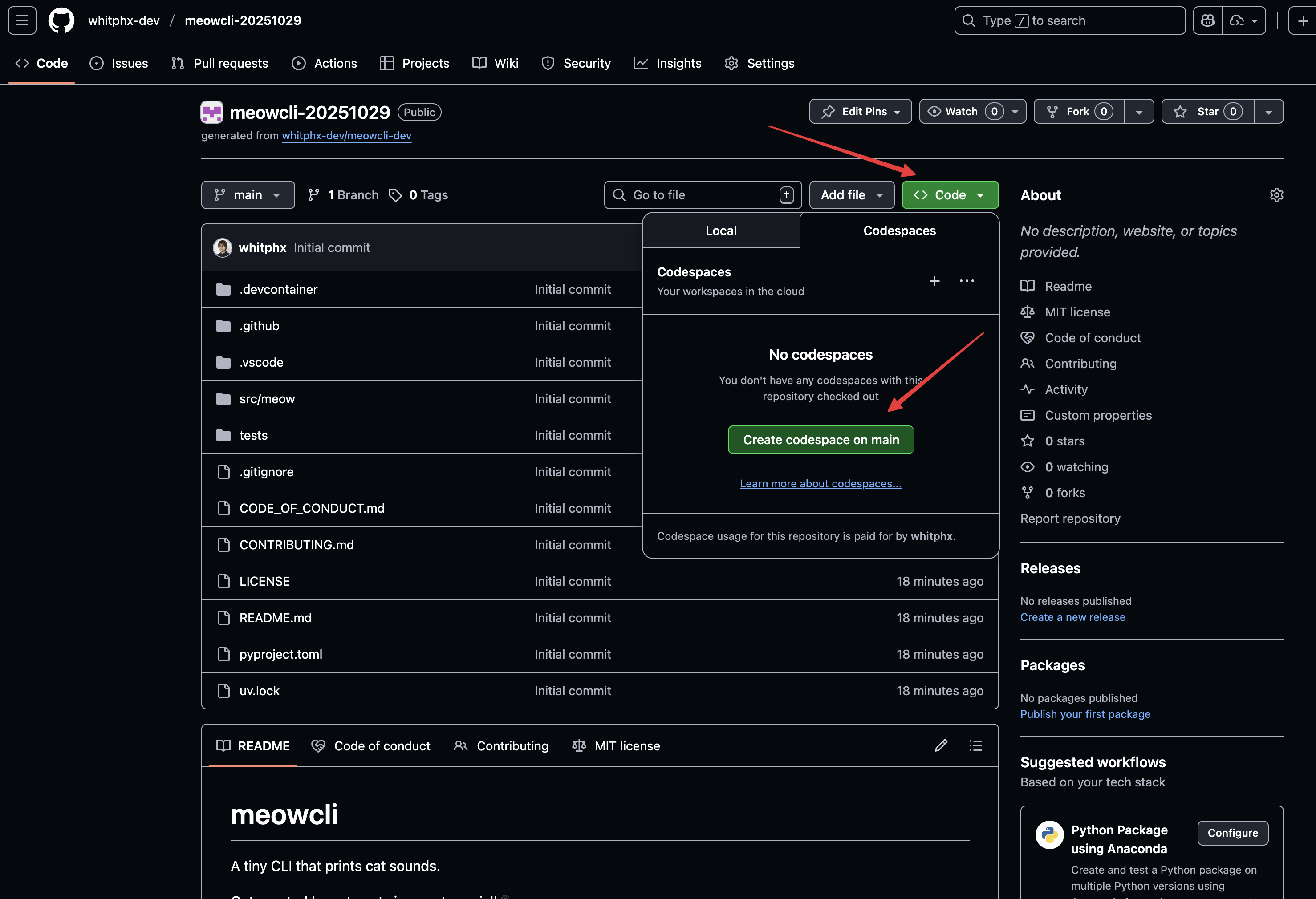Open the tests folder

tap(253, 435)
